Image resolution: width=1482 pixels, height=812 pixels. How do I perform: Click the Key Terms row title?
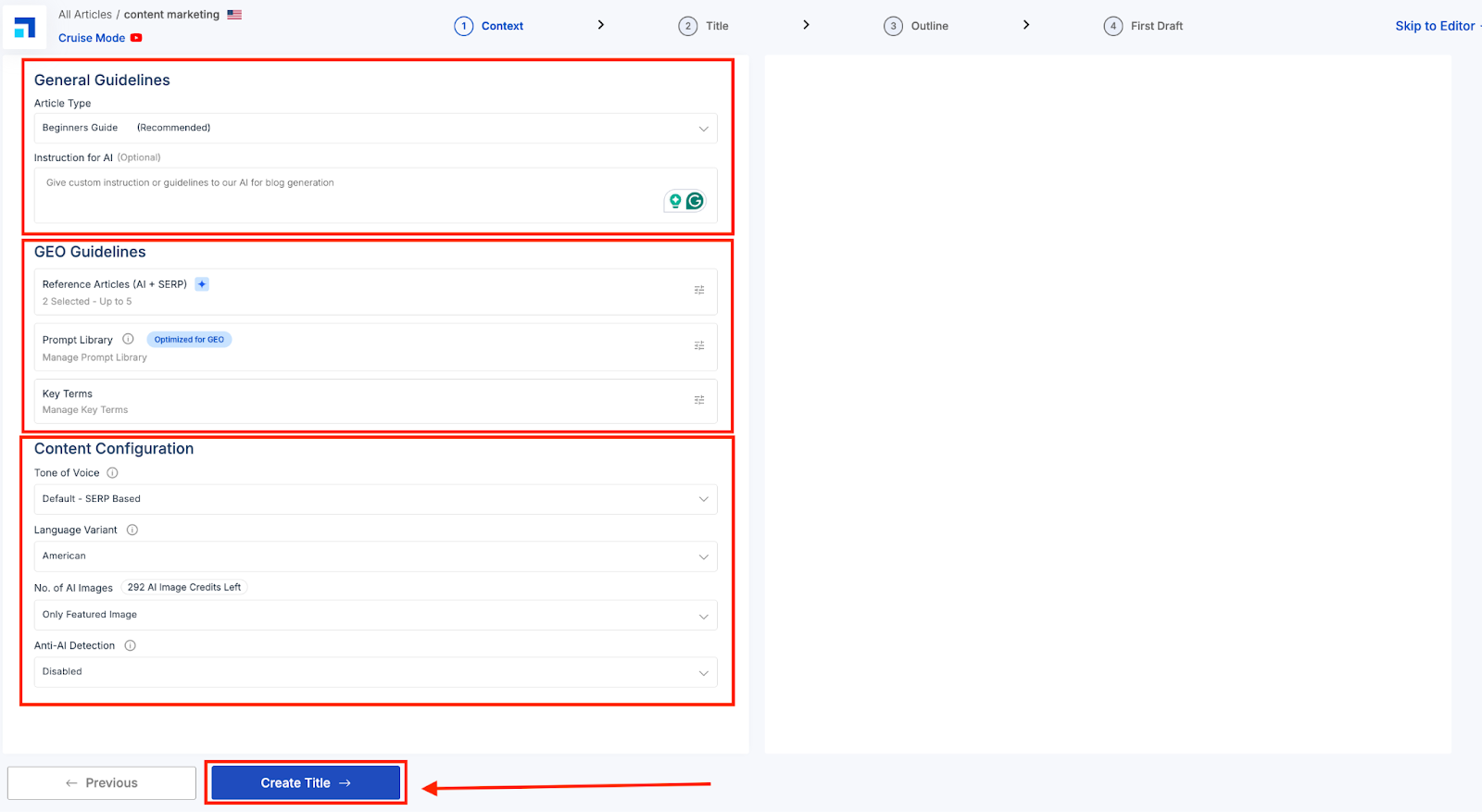click(68, 394)
